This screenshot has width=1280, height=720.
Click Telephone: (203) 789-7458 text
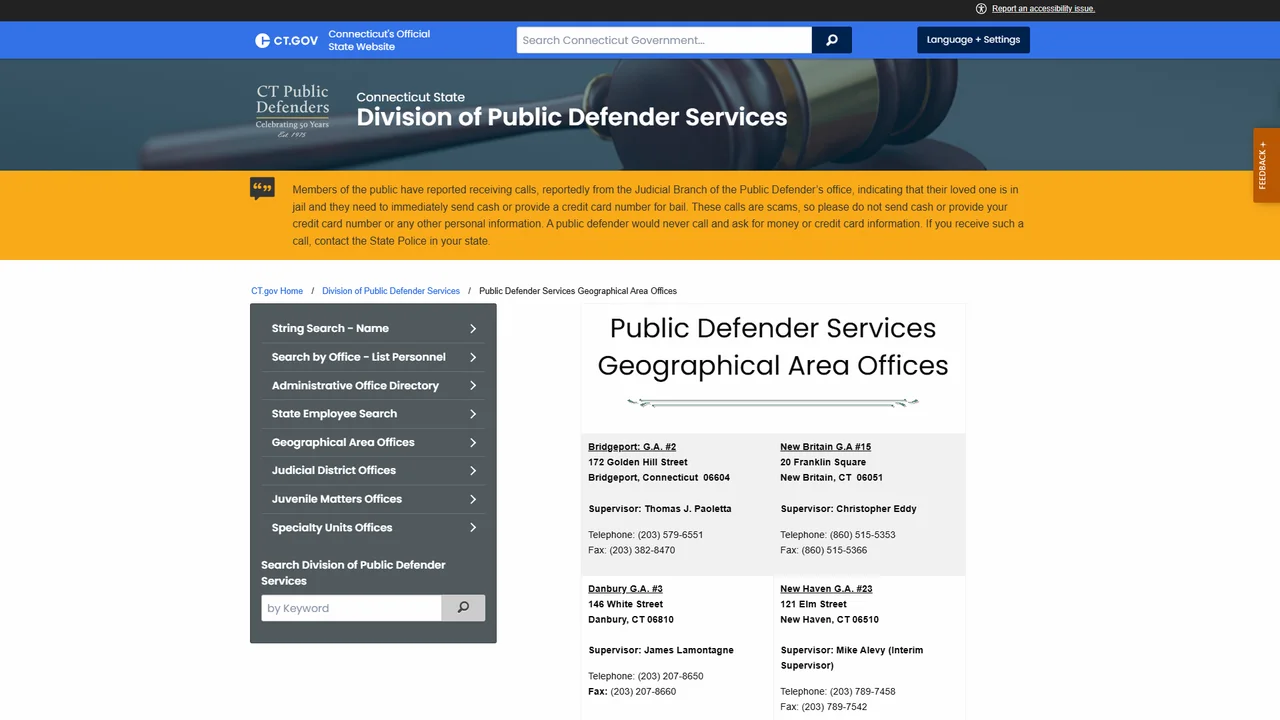[x=838, y=692]
